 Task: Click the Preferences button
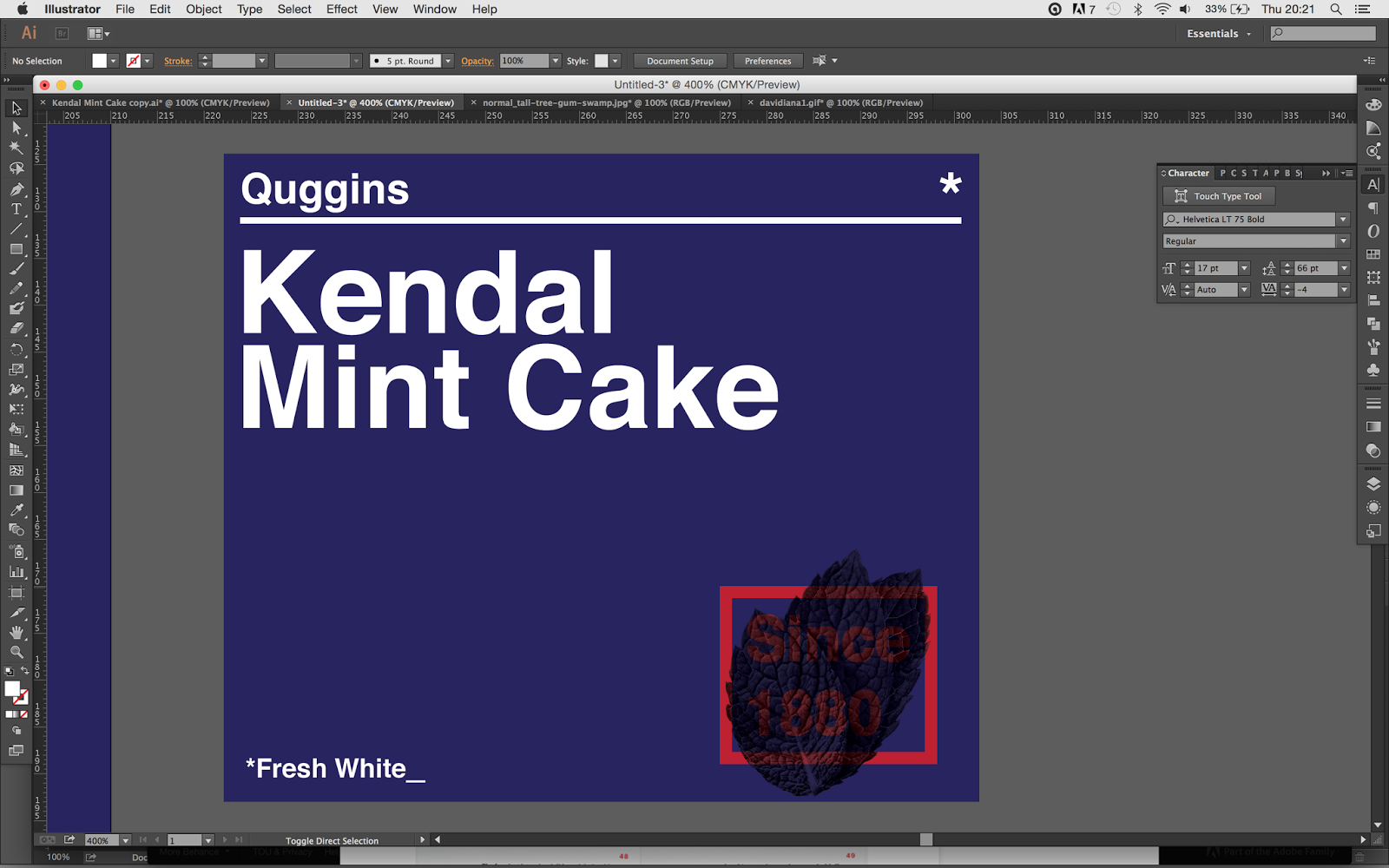pos(768,61)
